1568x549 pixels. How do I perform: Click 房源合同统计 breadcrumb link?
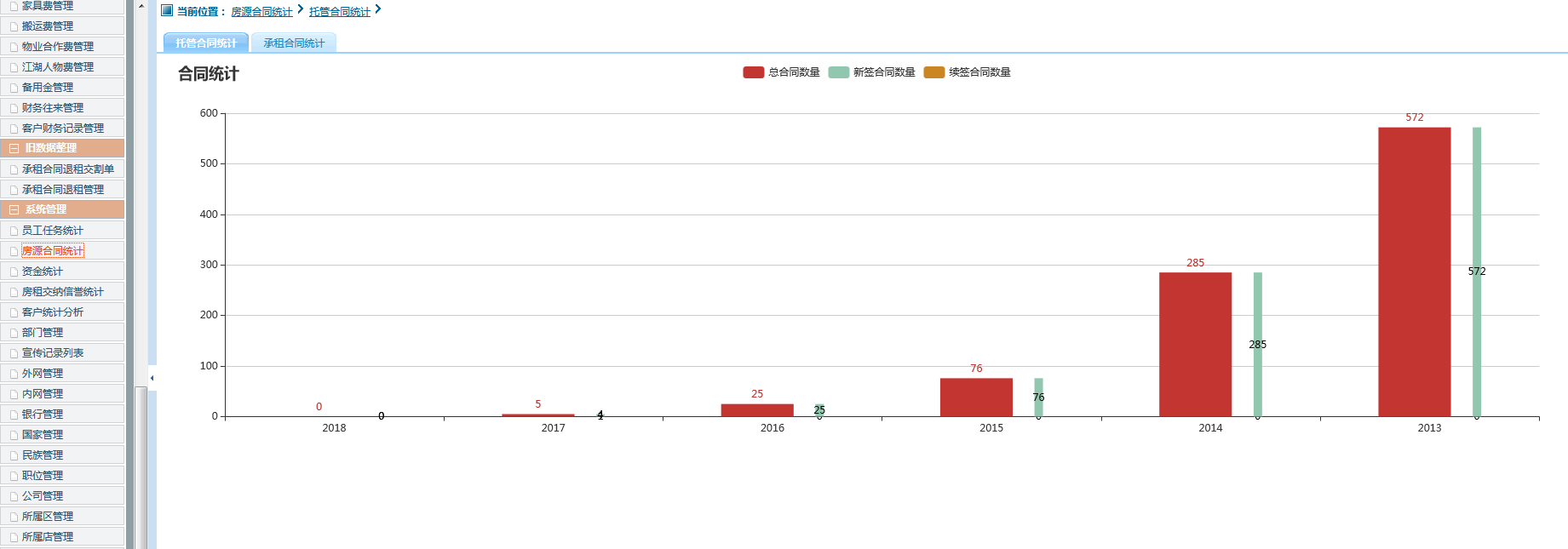click(x=261, y=12)
